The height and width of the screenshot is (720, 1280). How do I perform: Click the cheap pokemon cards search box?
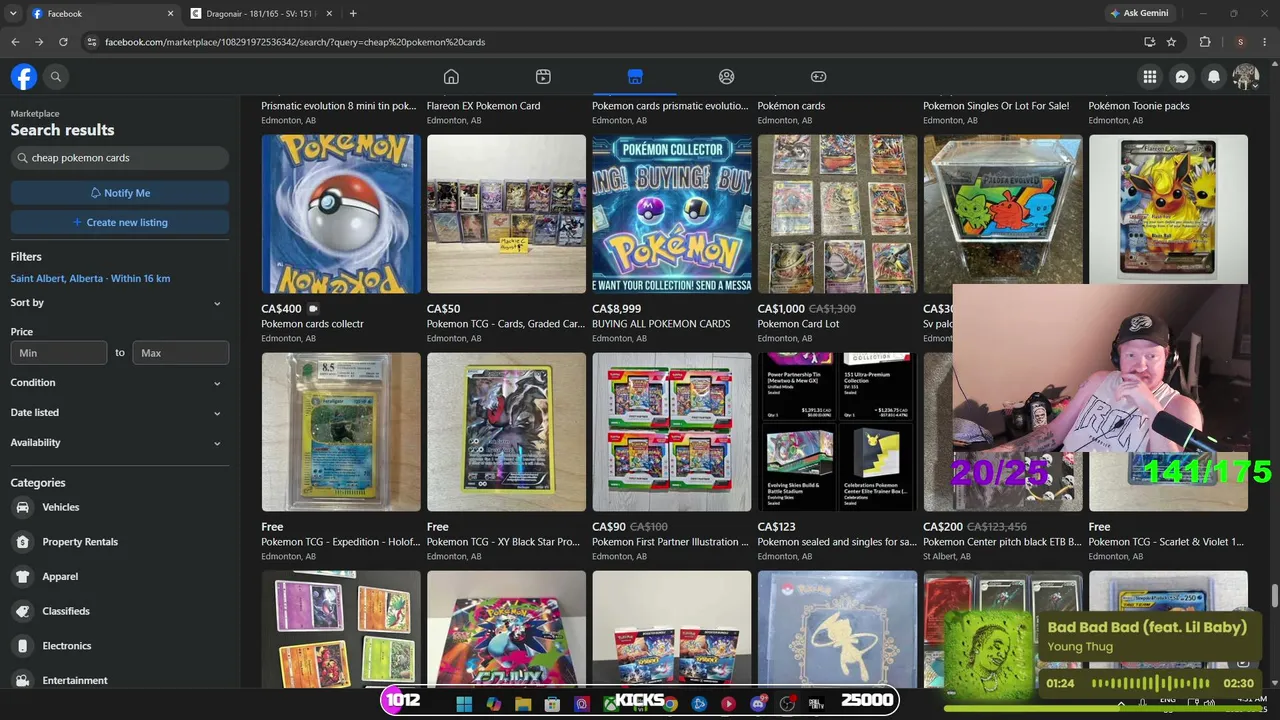tap(120, 158)
